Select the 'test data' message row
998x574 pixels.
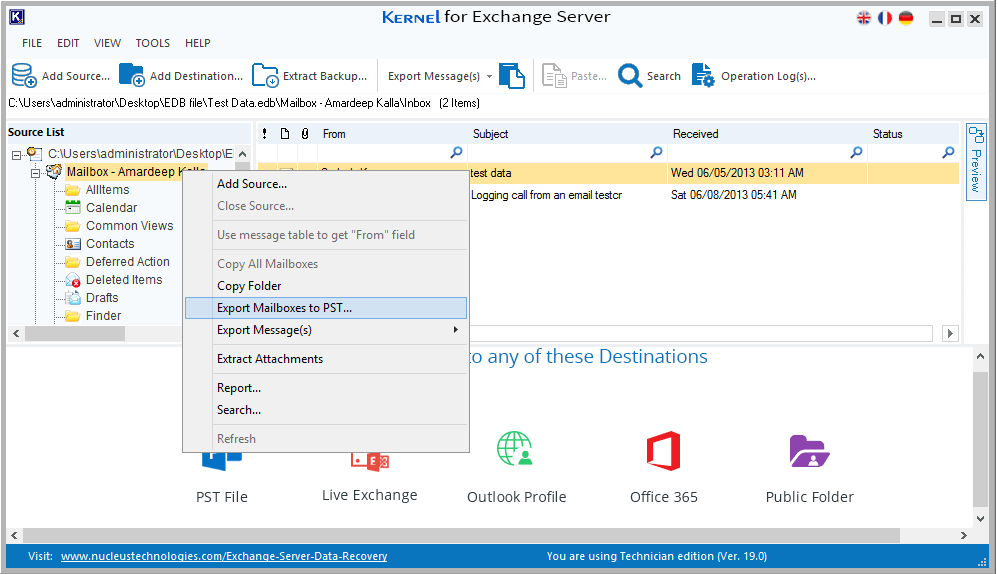click(x=608, y=172)
